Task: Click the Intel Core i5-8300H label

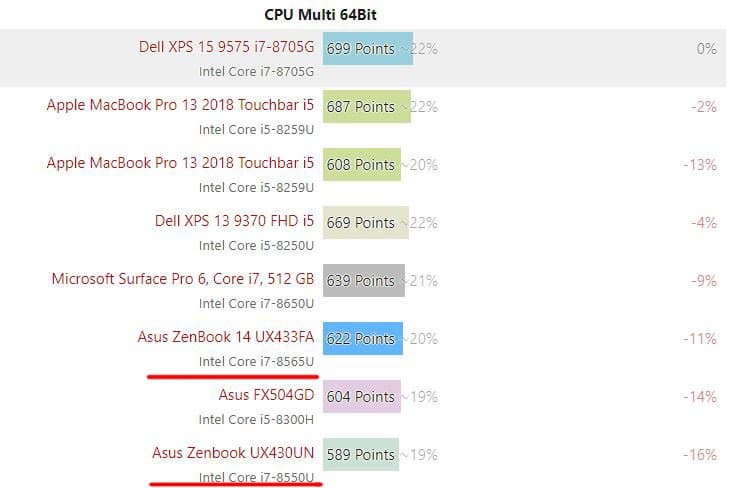Action: [x=256, y=419]
